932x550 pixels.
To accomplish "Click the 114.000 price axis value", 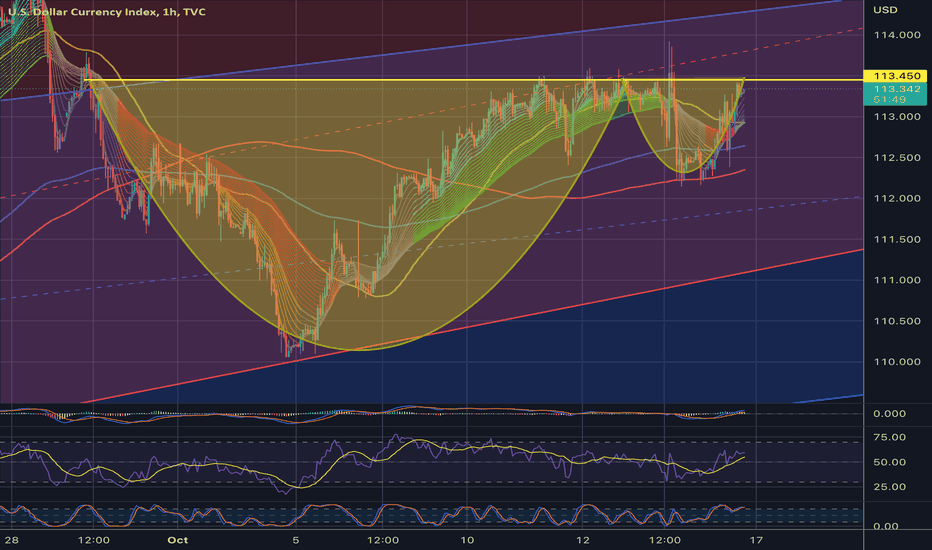I will point(897,35).
